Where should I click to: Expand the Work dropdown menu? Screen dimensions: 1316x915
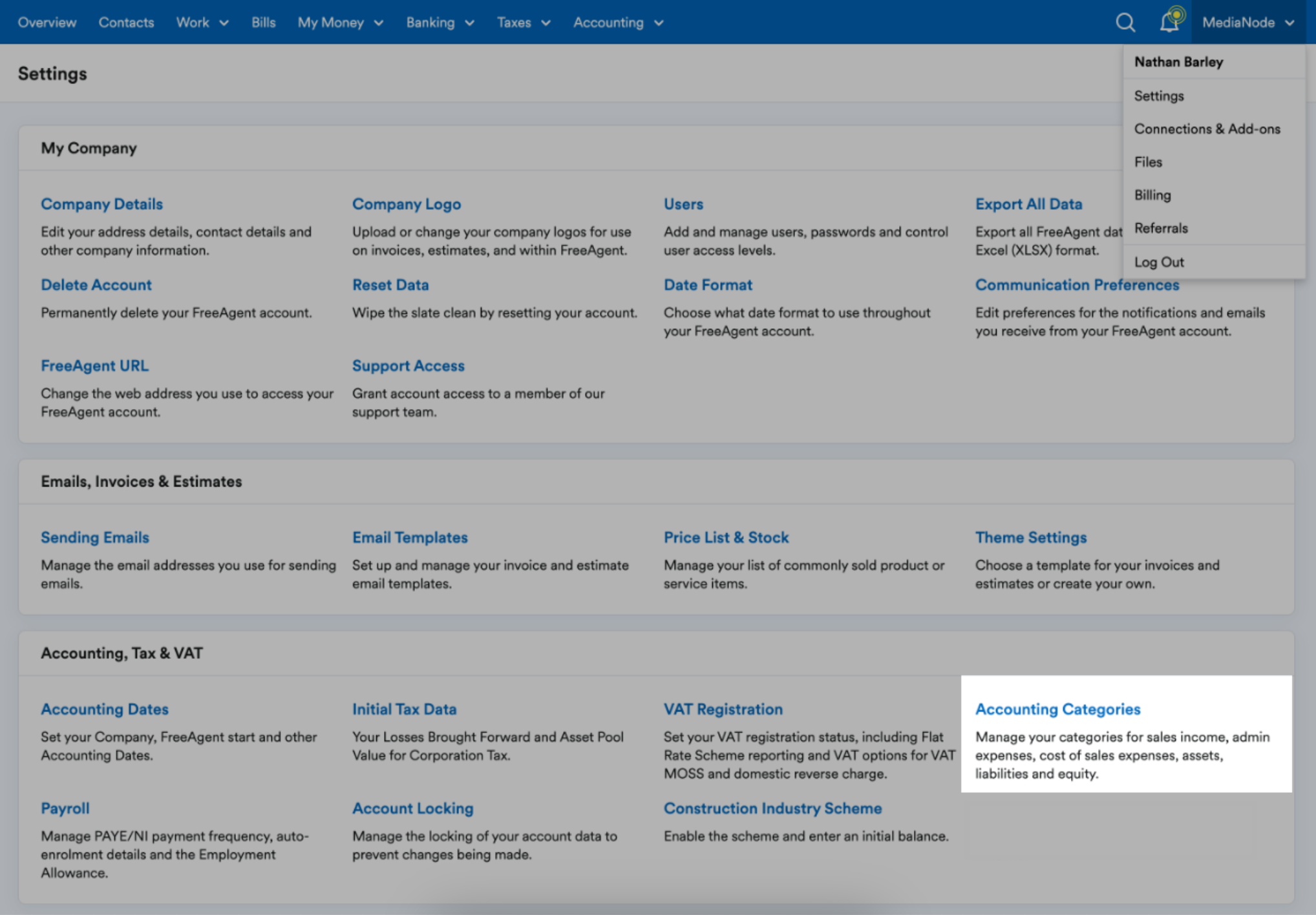[202, 22]
